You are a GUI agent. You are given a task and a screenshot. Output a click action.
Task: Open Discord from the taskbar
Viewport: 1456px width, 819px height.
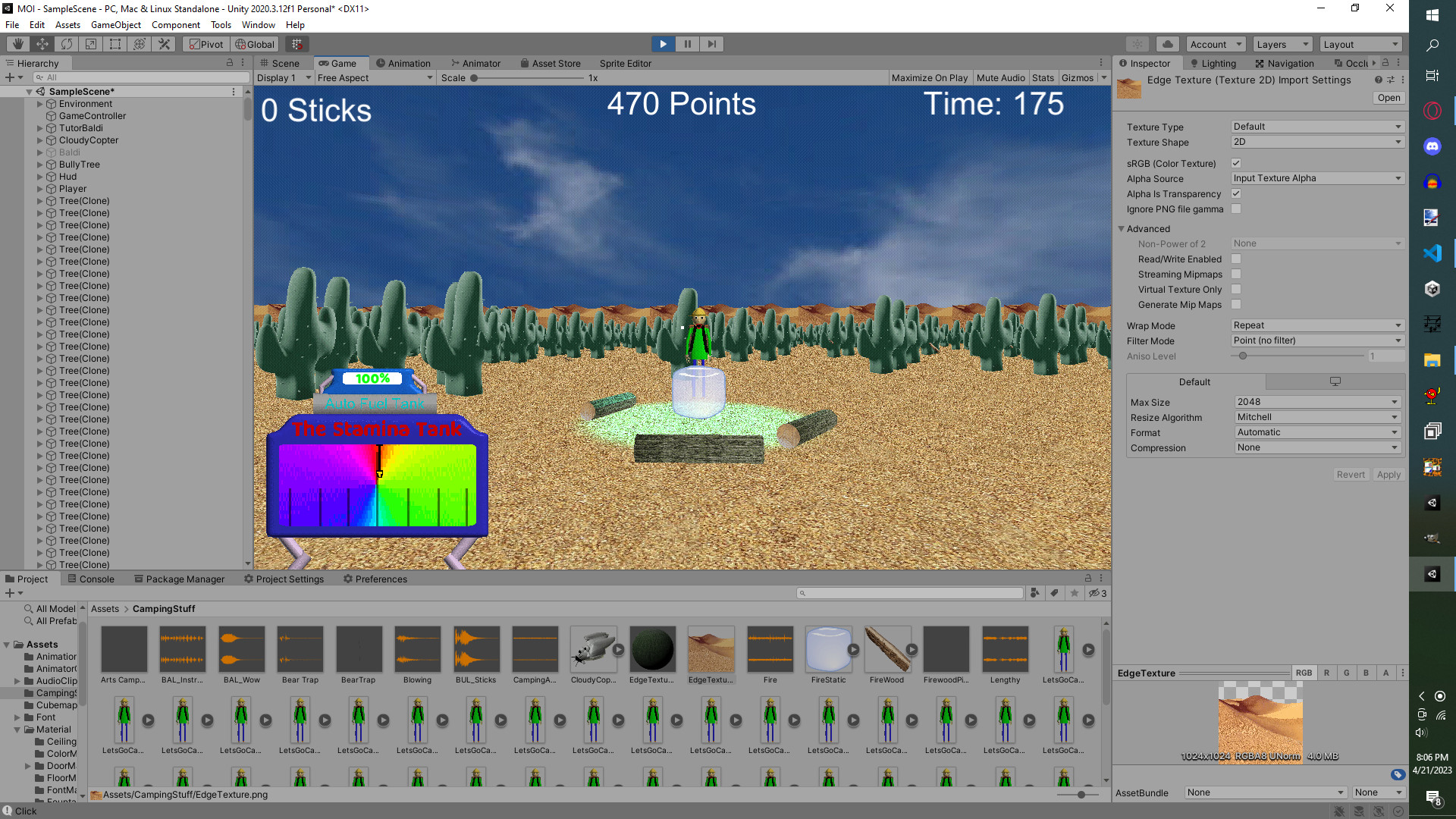[1432, 147]
